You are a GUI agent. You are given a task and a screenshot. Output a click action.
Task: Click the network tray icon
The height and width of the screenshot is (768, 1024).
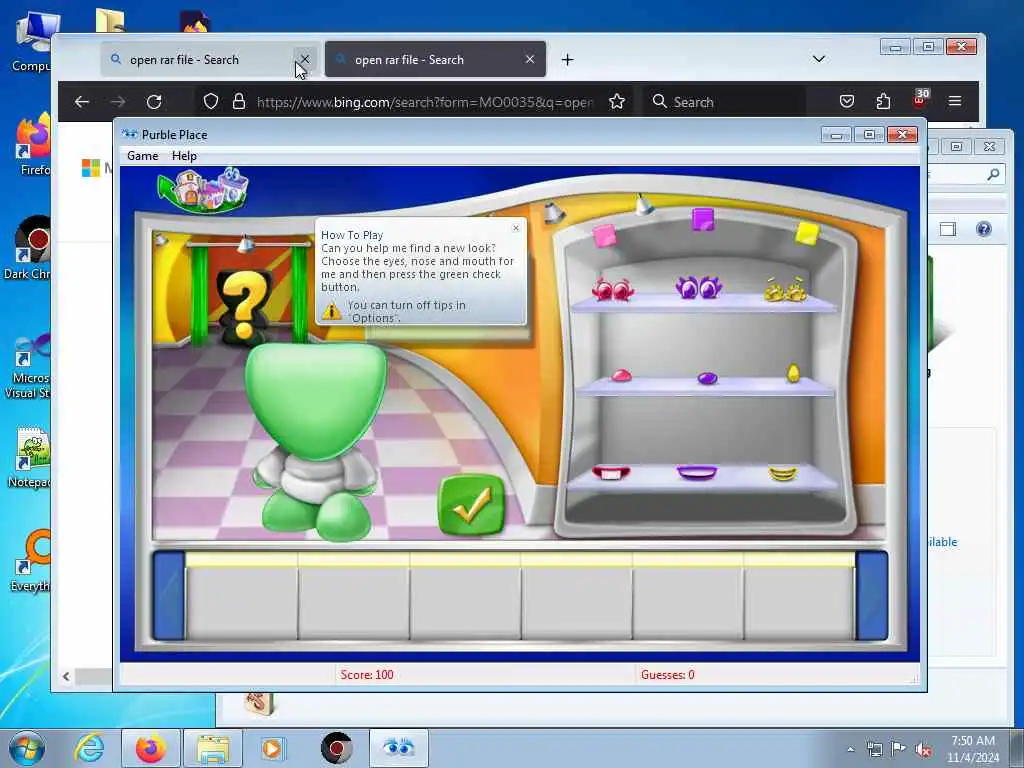[x=874, y=749]
